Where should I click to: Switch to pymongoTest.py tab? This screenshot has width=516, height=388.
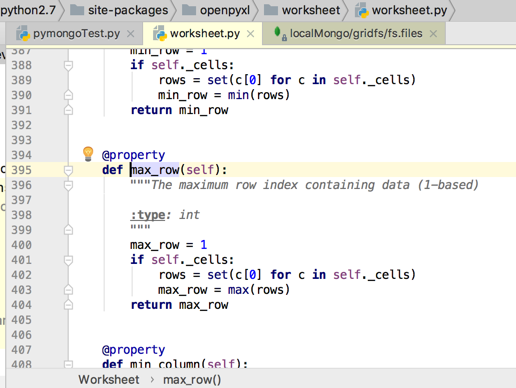click(x=76, y=33)
